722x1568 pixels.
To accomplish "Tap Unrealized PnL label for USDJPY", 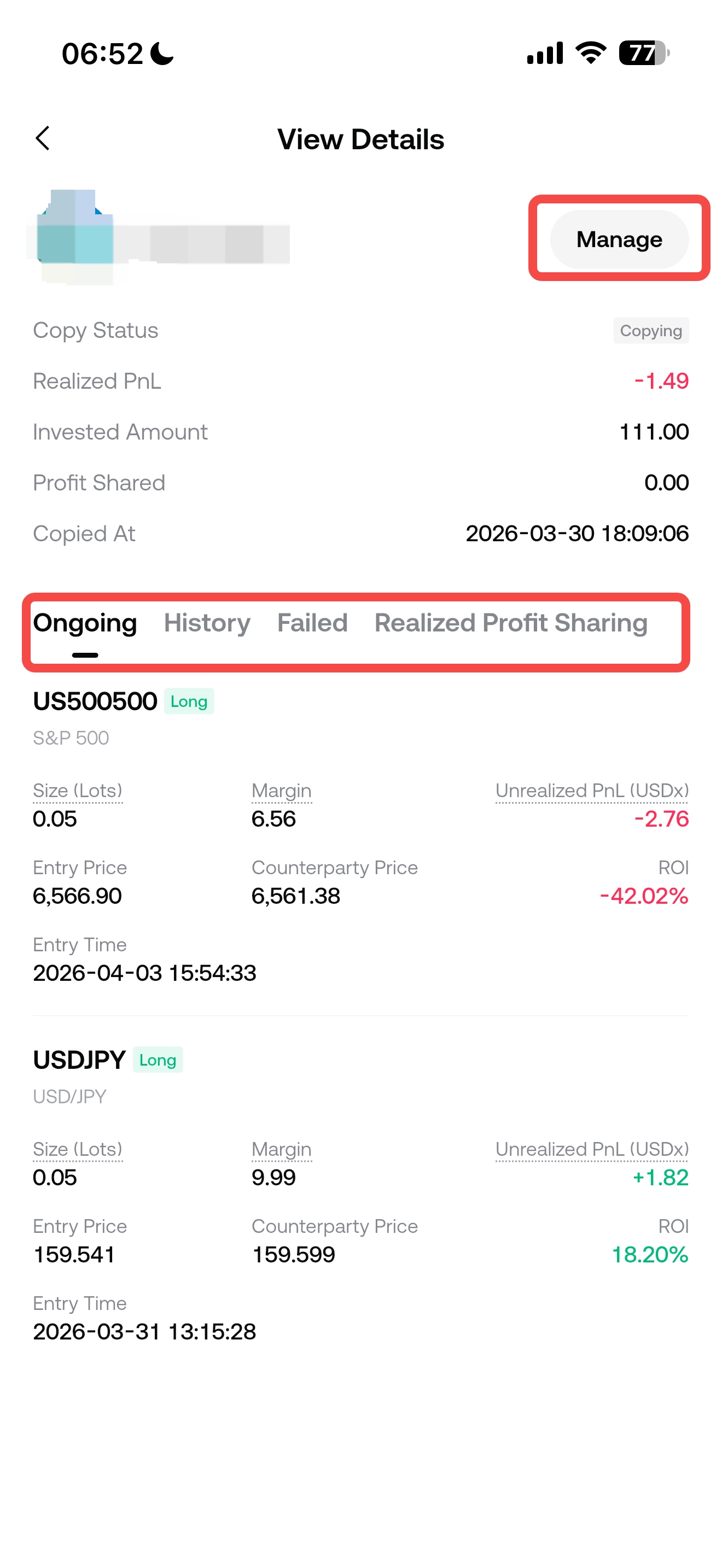I will [591, 1149].
